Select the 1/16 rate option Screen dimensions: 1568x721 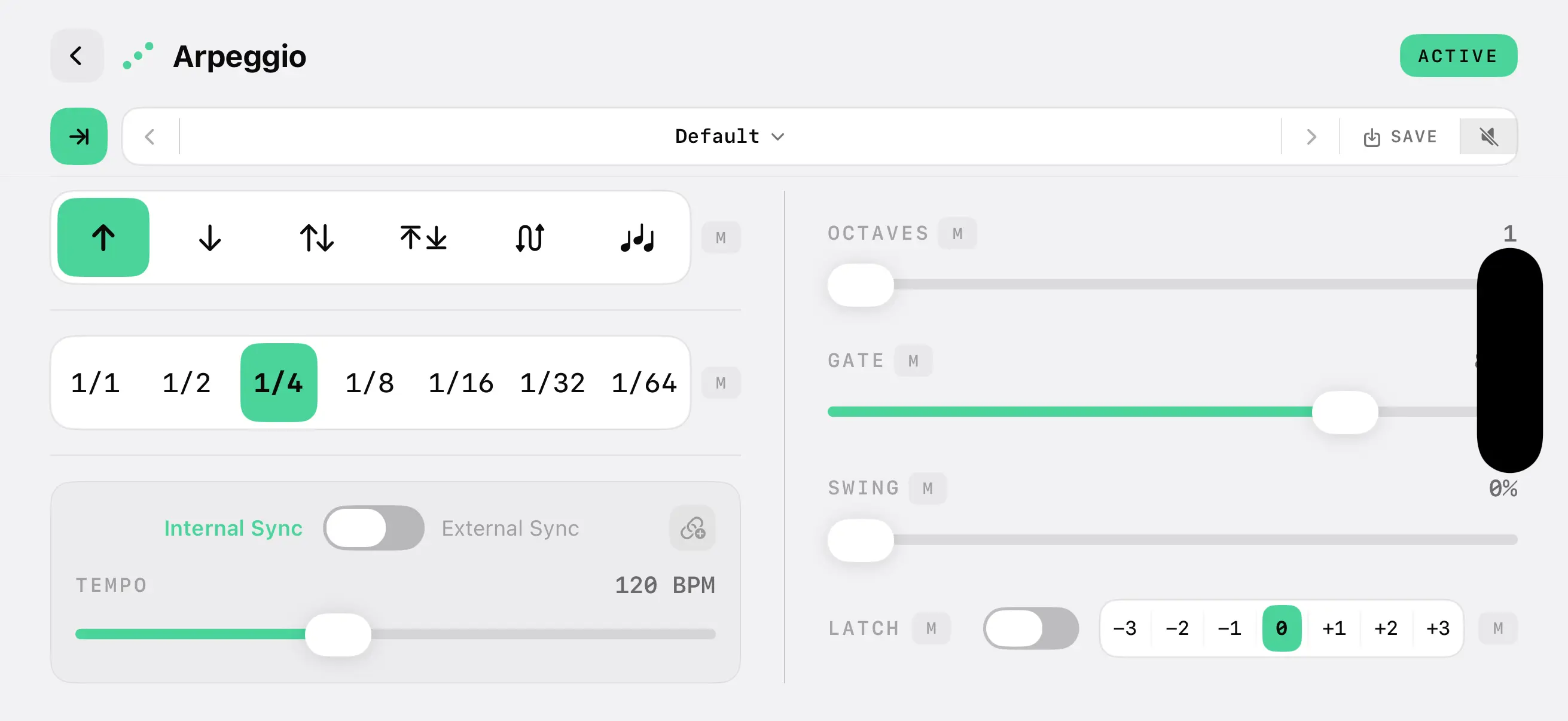pyautogui.click(x=461, y=383)
